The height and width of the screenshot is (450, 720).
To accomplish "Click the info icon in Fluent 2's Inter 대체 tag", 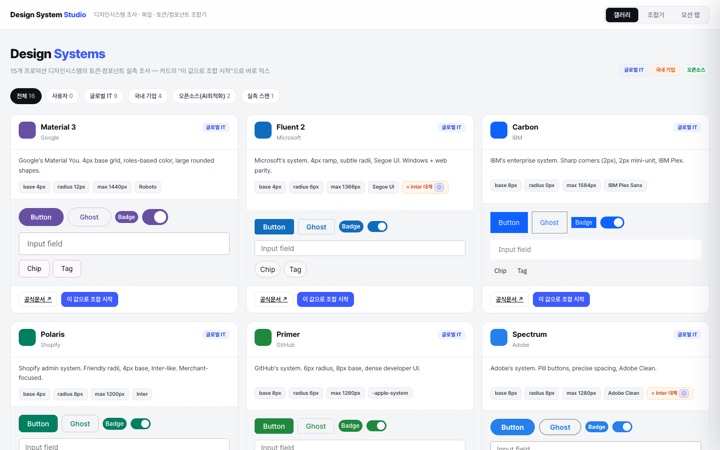I will click(439, 187).
